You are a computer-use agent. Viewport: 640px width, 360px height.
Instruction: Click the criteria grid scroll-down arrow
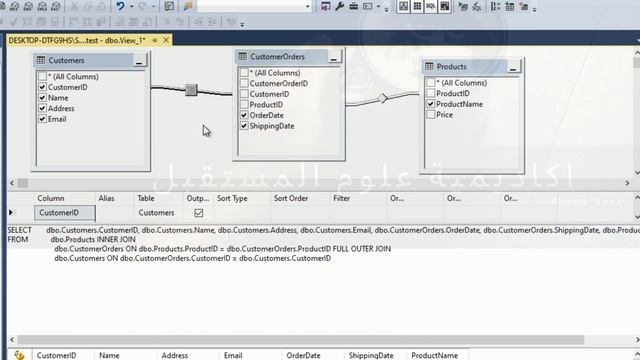point(637,216)
